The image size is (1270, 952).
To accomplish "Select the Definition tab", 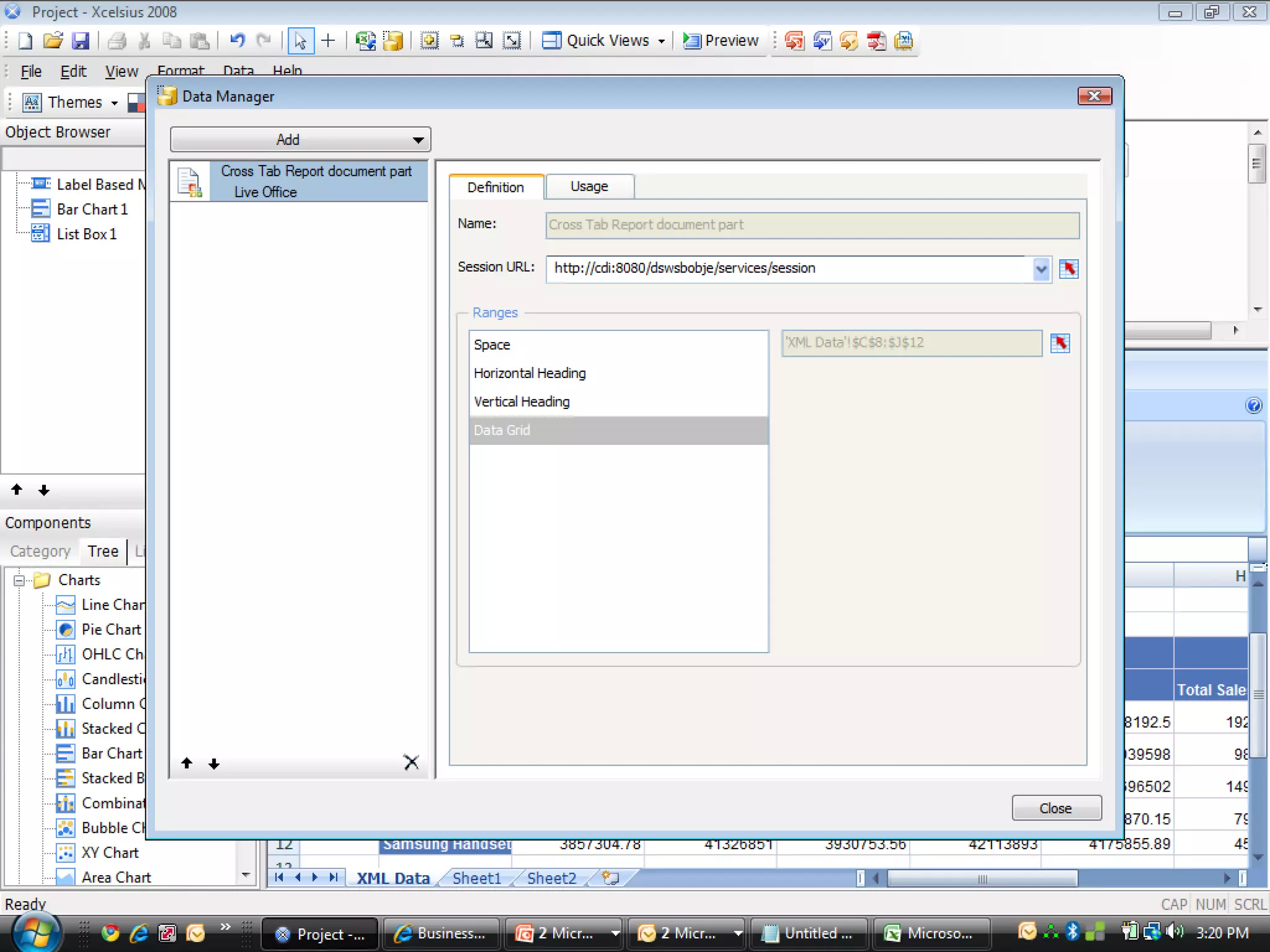I will point(496,187).
